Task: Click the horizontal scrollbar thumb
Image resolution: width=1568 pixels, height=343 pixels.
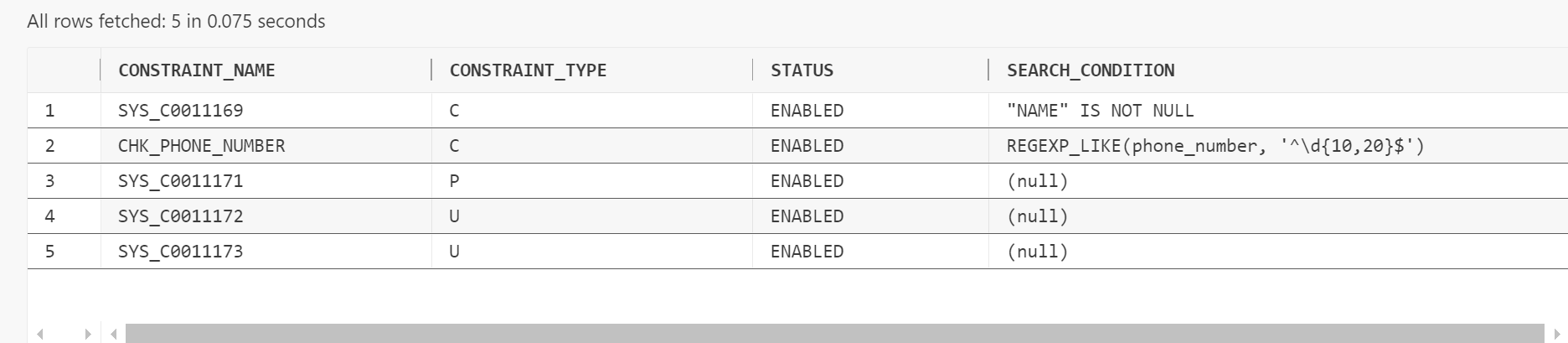Action: click(x=834, y=334)
